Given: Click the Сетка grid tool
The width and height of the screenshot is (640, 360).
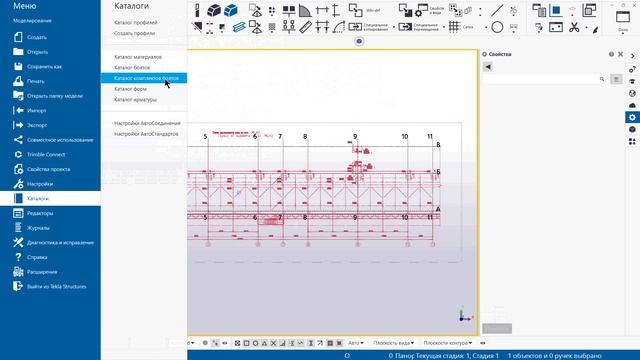Looking at the screenshot, I should [461, 27].
